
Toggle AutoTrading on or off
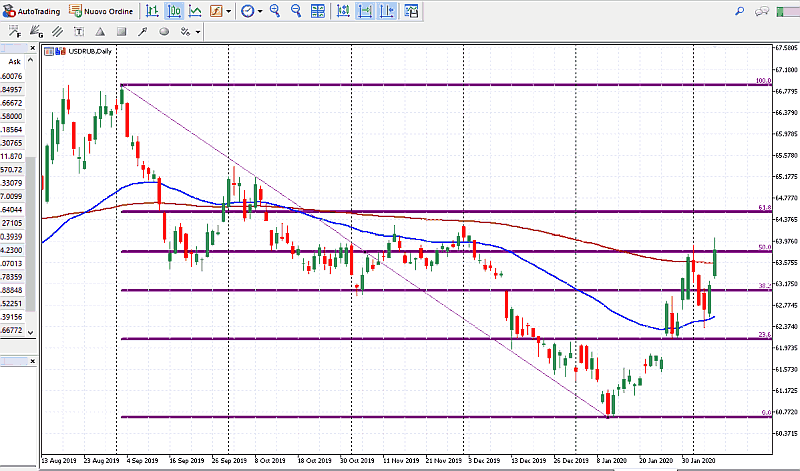point(32,11)
